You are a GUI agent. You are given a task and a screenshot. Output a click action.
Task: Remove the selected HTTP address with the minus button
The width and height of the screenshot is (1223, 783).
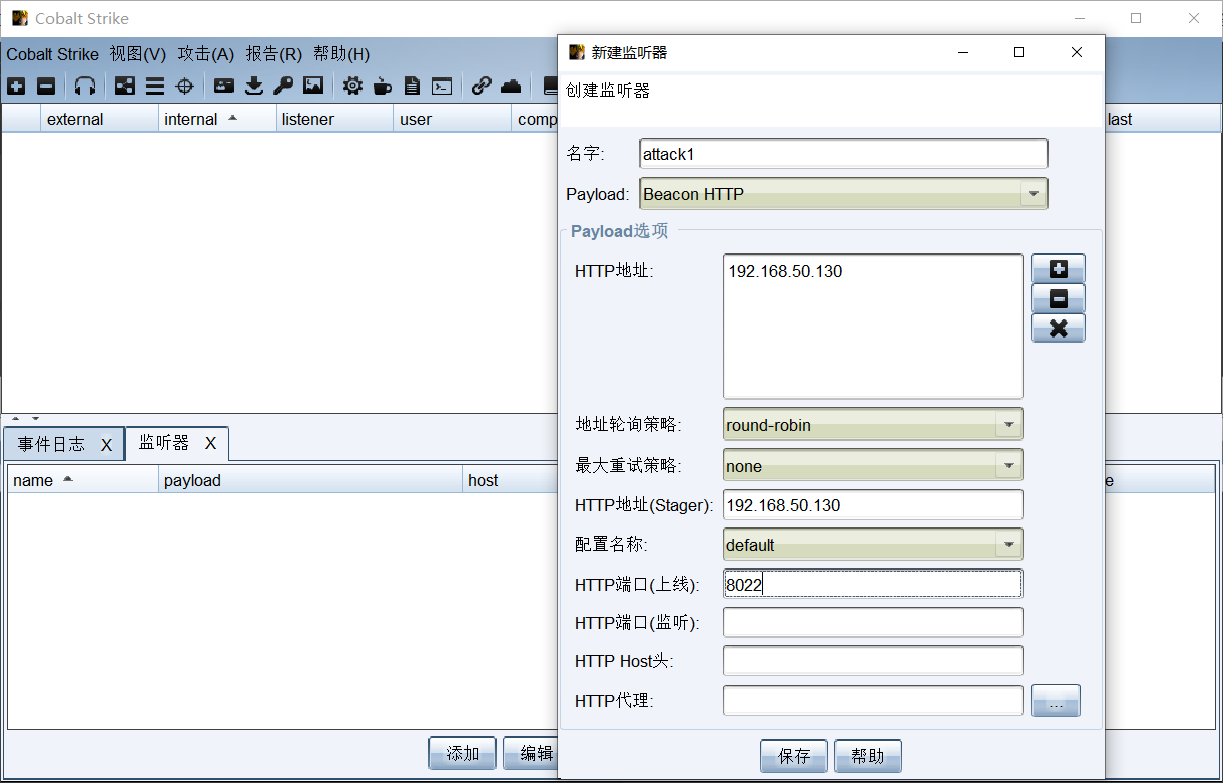[x=1059, y=298]
